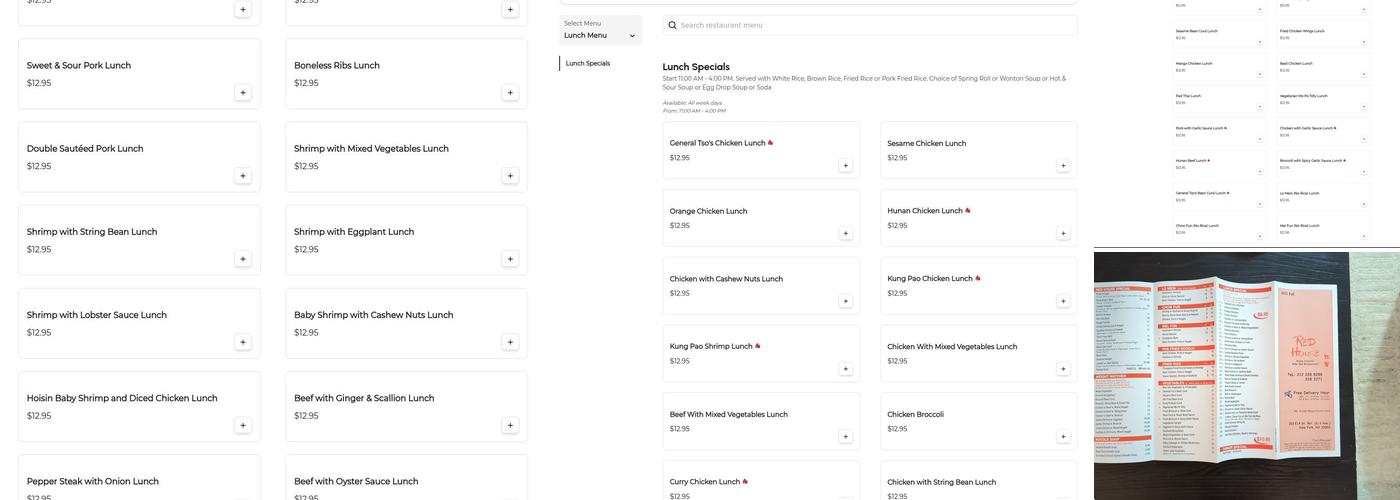Image resolution: width=1400 pixels, height=500 pixels.
Task: Add Baby Shrimp with Cashew Nuts Lunch
Action: click(x=510, y=342)
